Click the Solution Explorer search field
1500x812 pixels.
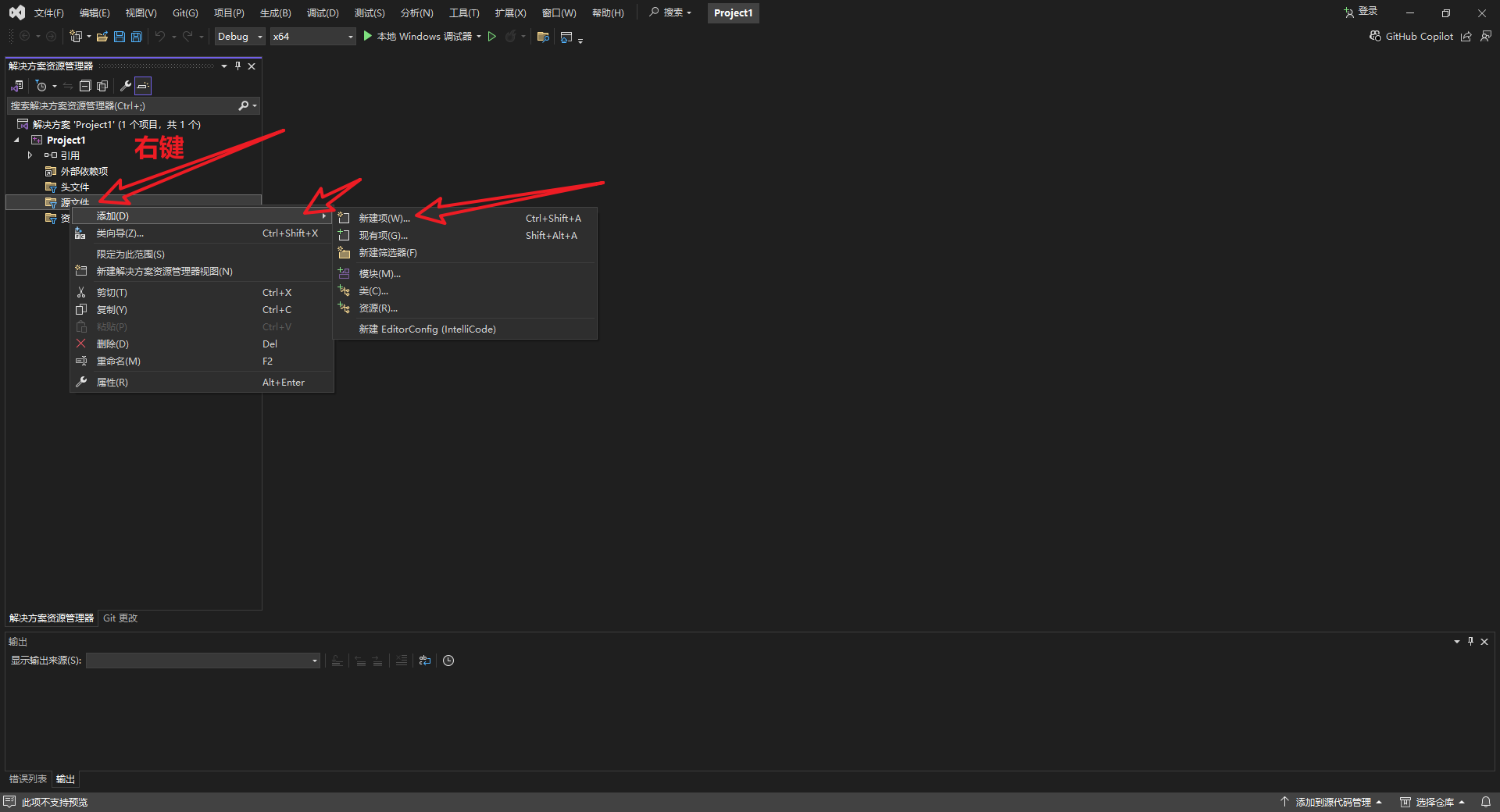[x=121, y=105]
